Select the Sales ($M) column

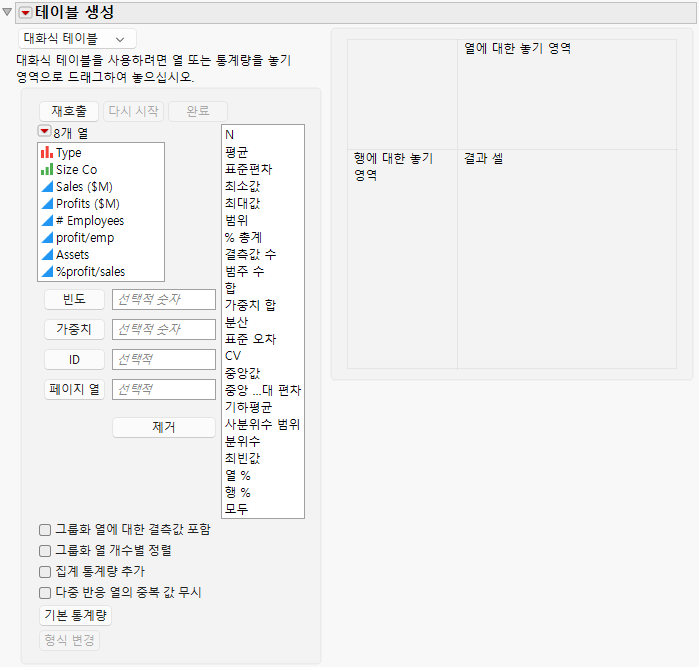click(101, 186)
